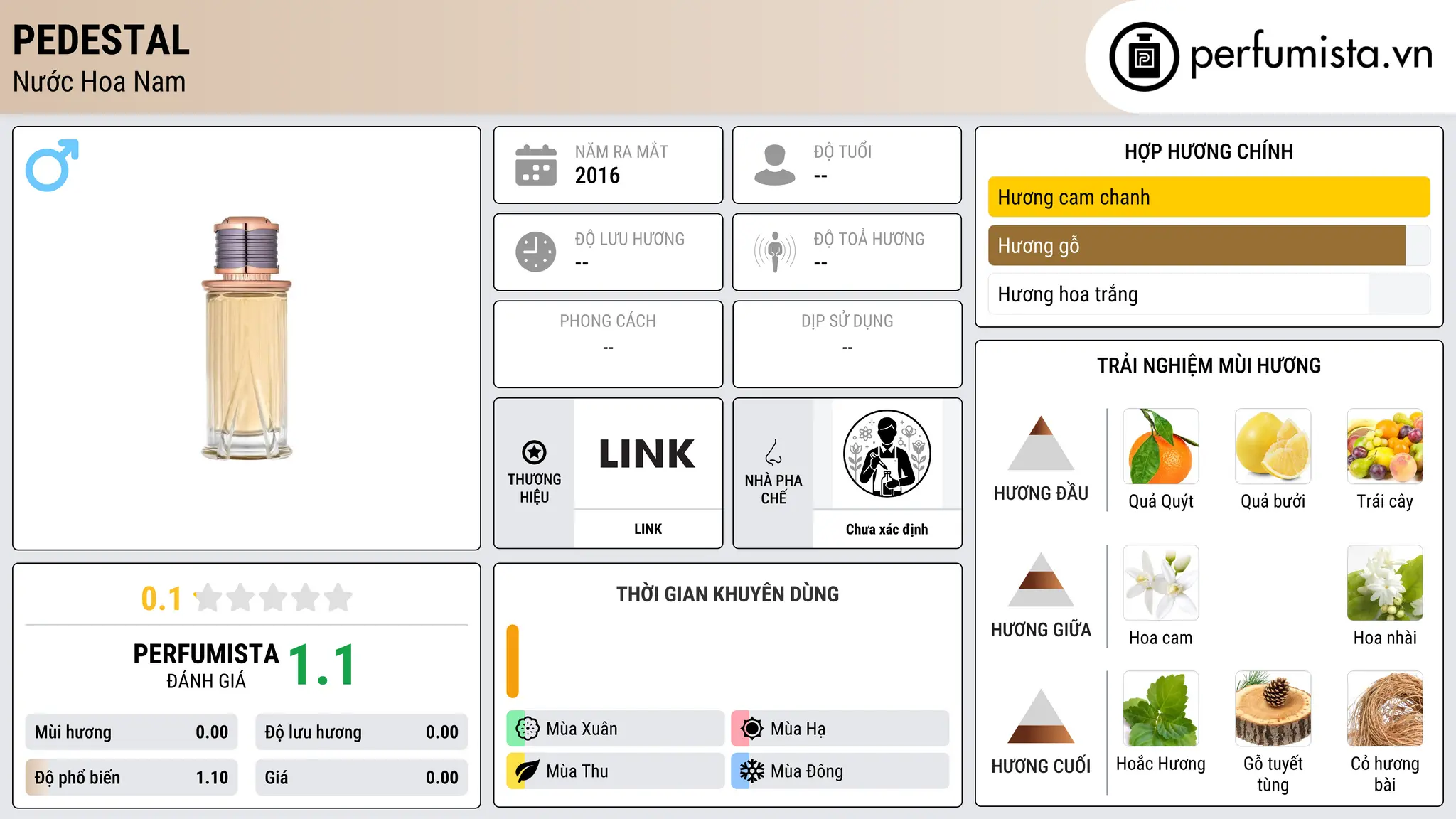
Task: Click the orange recommended-time bar
Action: pyautogui.click(x=513, y=660)
